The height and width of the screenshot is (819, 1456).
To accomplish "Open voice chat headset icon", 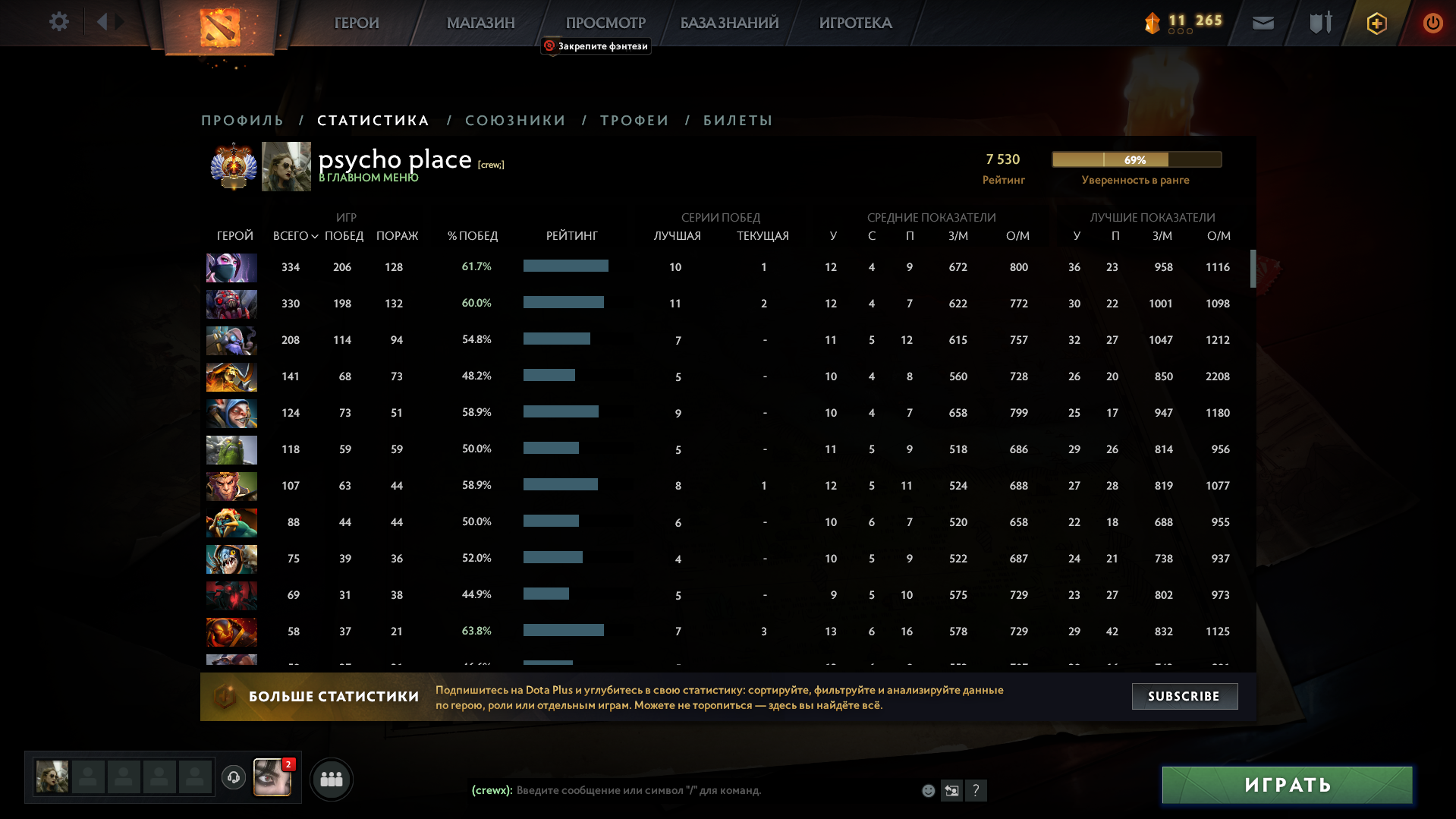I will [x=234, y=777].
